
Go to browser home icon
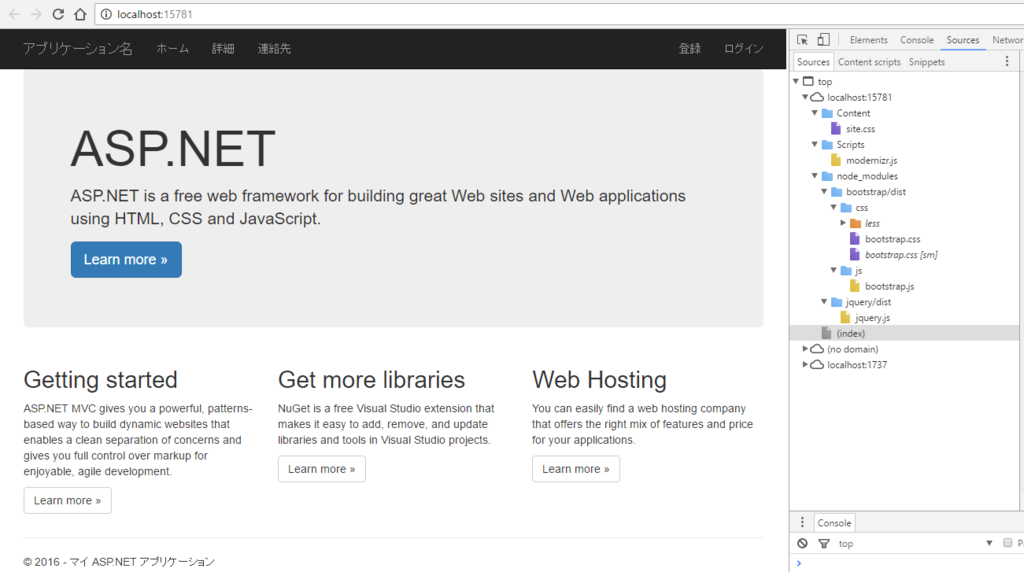(x=80, y=14)
